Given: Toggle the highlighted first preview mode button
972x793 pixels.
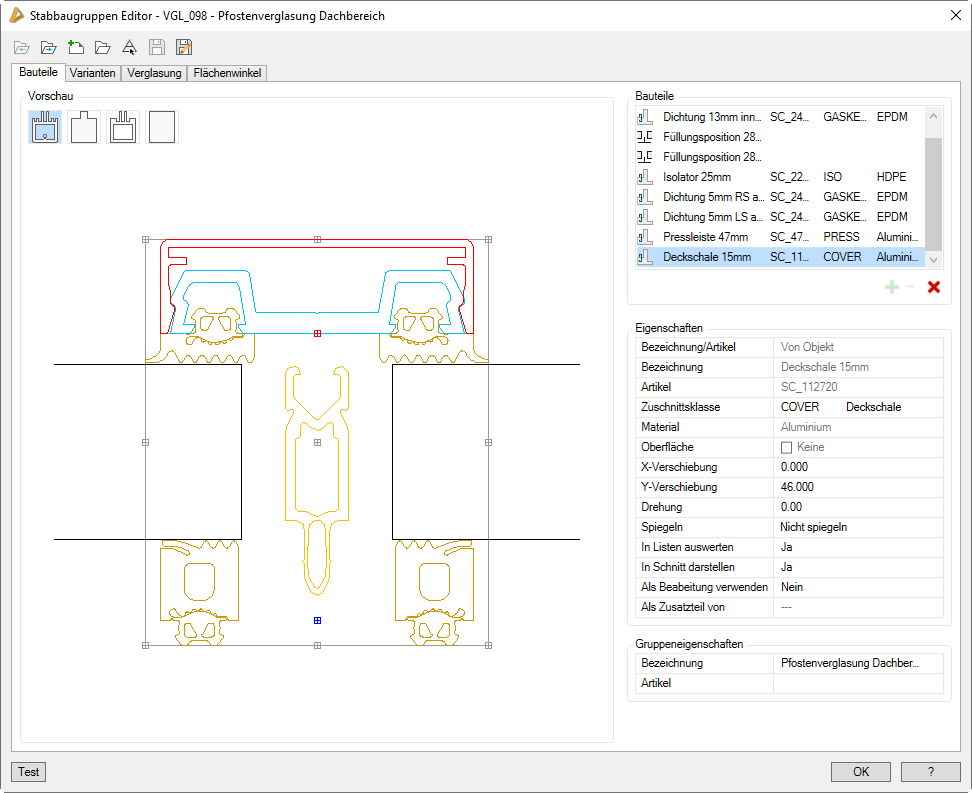Looking at the screenshot, I should pos(45,127).
